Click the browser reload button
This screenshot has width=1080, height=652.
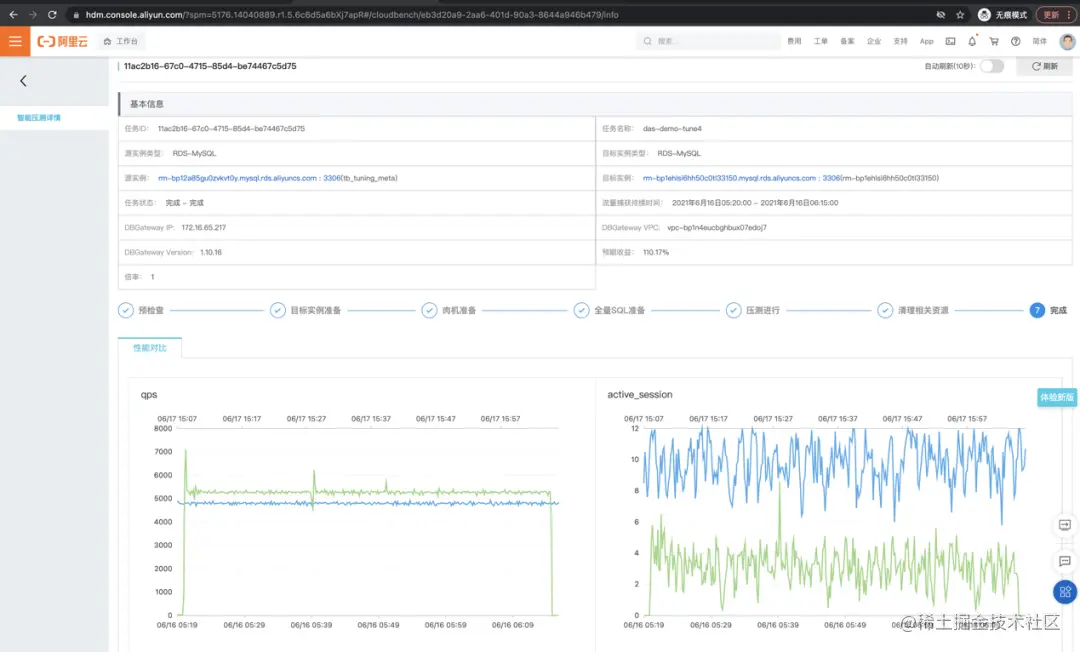(52, 14)
